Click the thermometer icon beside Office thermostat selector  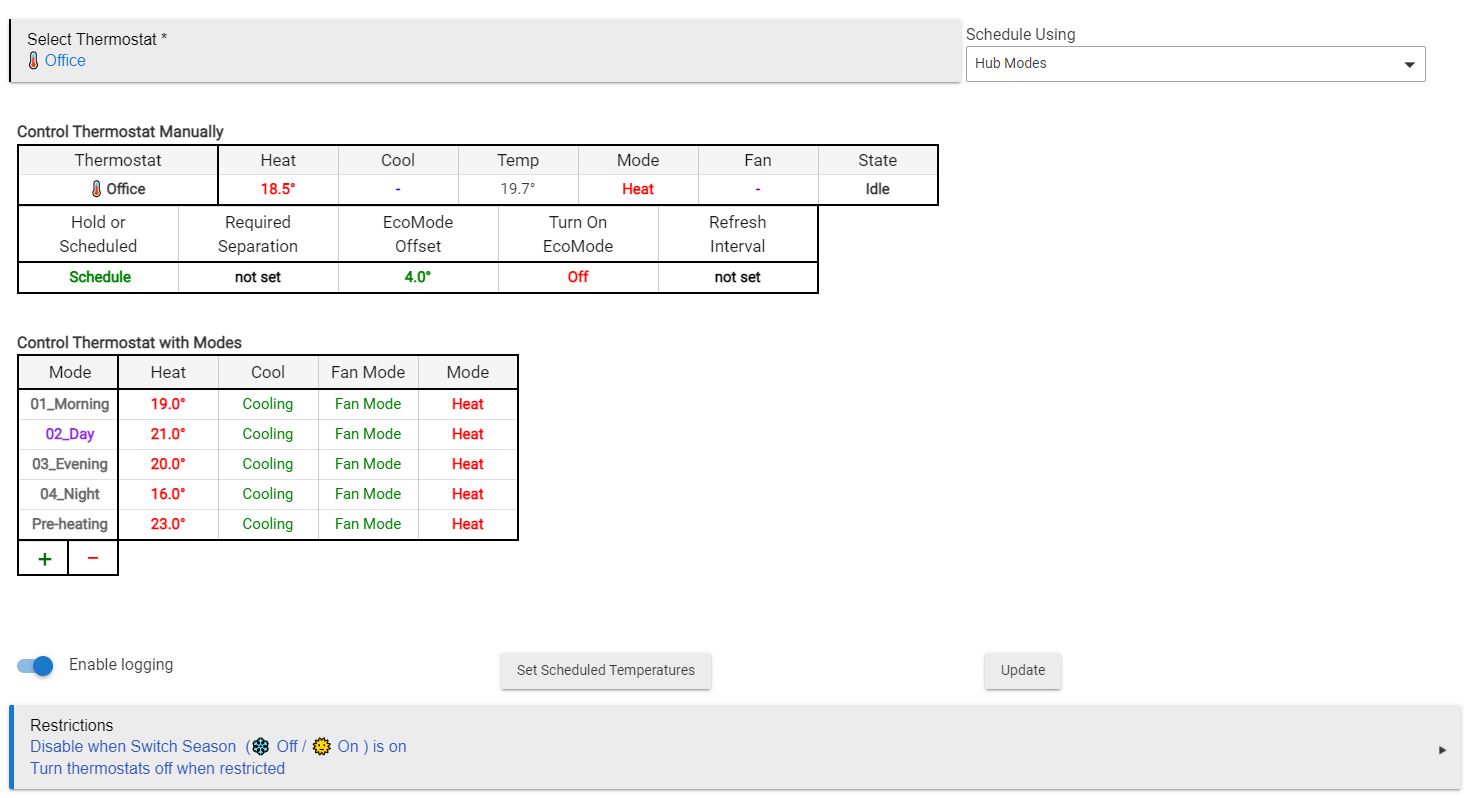pos(34,61)
